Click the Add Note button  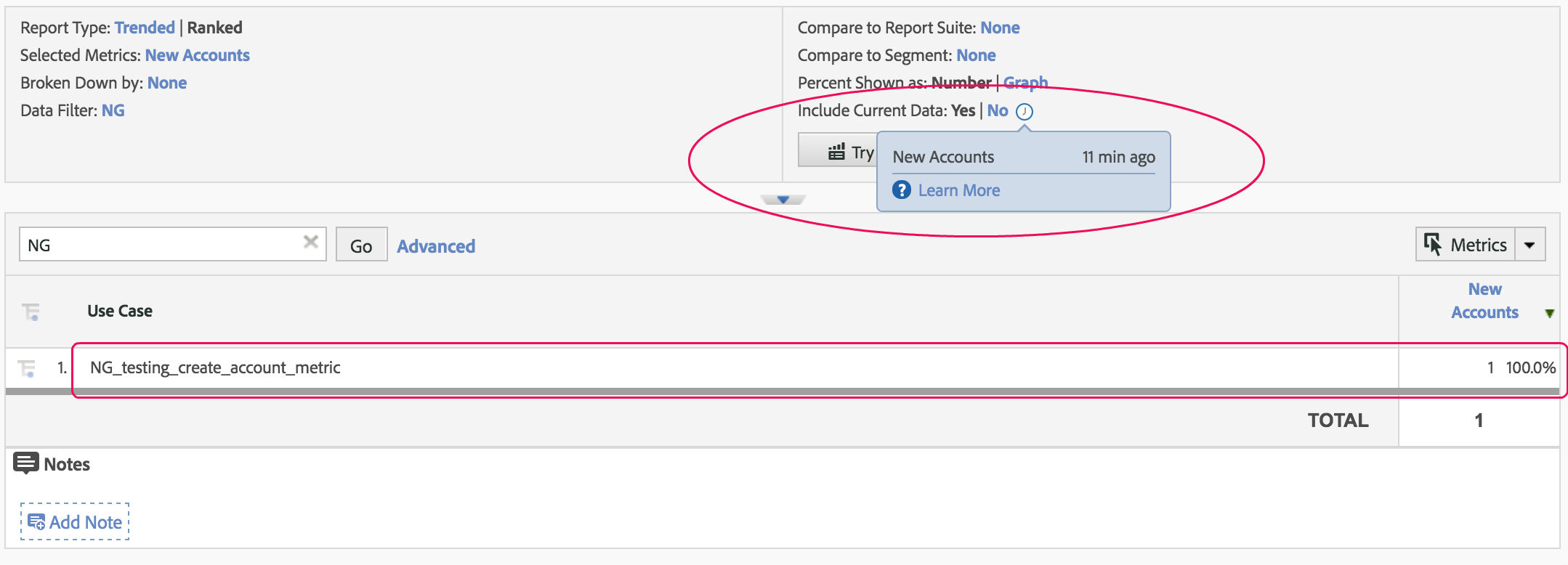point(75,522)
